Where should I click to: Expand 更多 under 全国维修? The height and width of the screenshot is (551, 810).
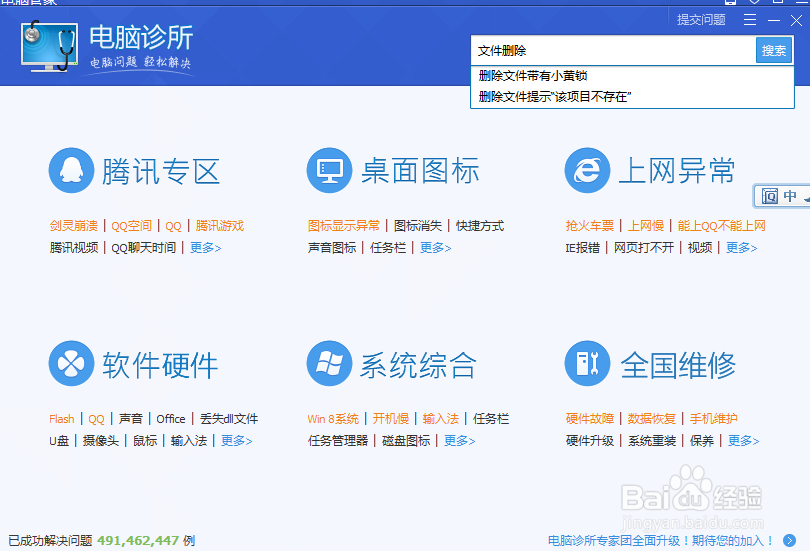tap(744, 441)
